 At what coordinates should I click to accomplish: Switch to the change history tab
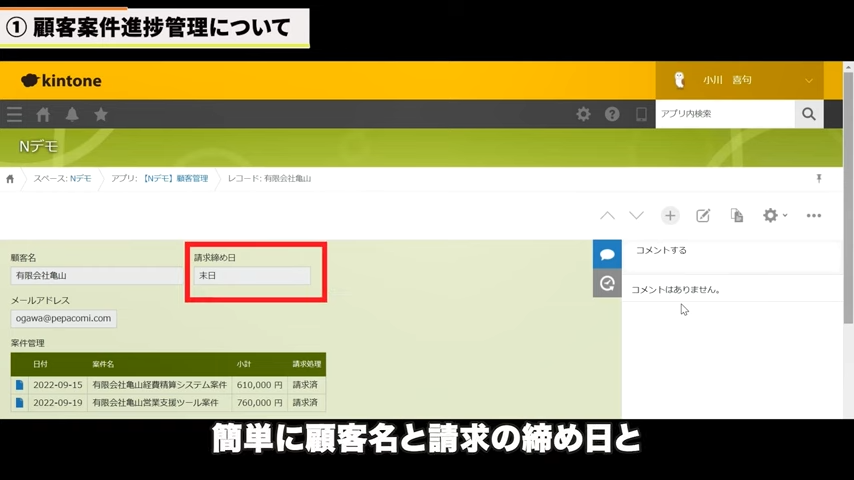[607, 283]
